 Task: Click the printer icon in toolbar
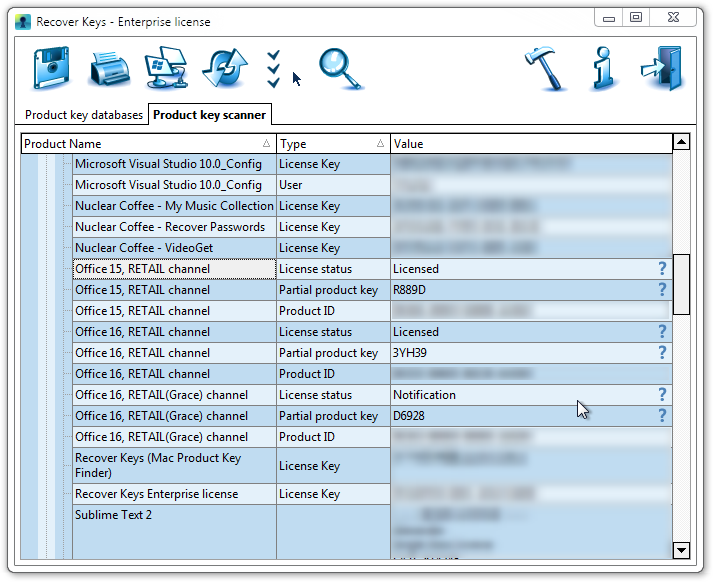109,69
